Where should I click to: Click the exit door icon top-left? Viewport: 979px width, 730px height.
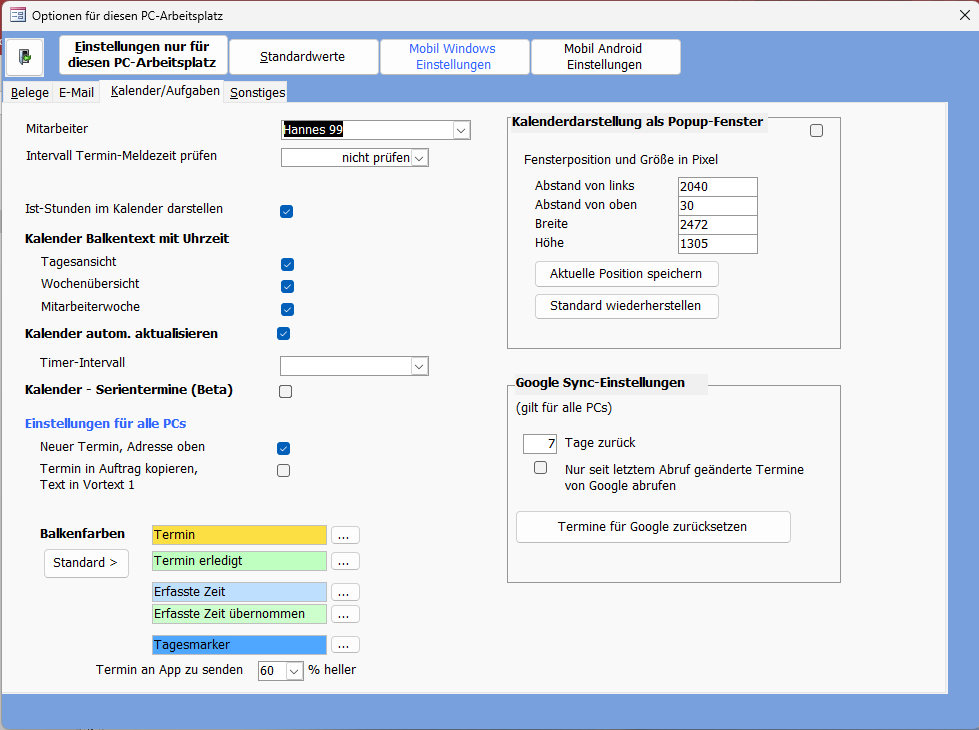(24, 57)
